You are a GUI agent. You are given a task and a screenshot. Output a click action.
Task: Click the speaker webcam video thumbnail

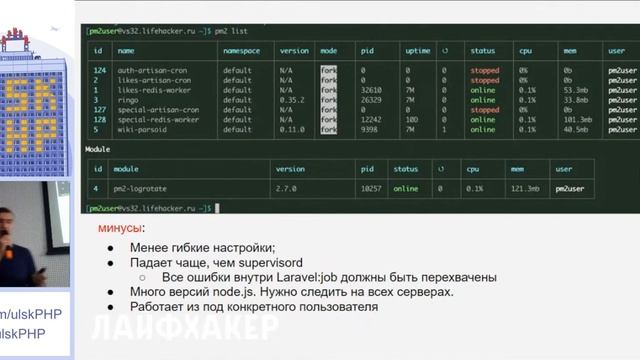(x=35, y=234)
